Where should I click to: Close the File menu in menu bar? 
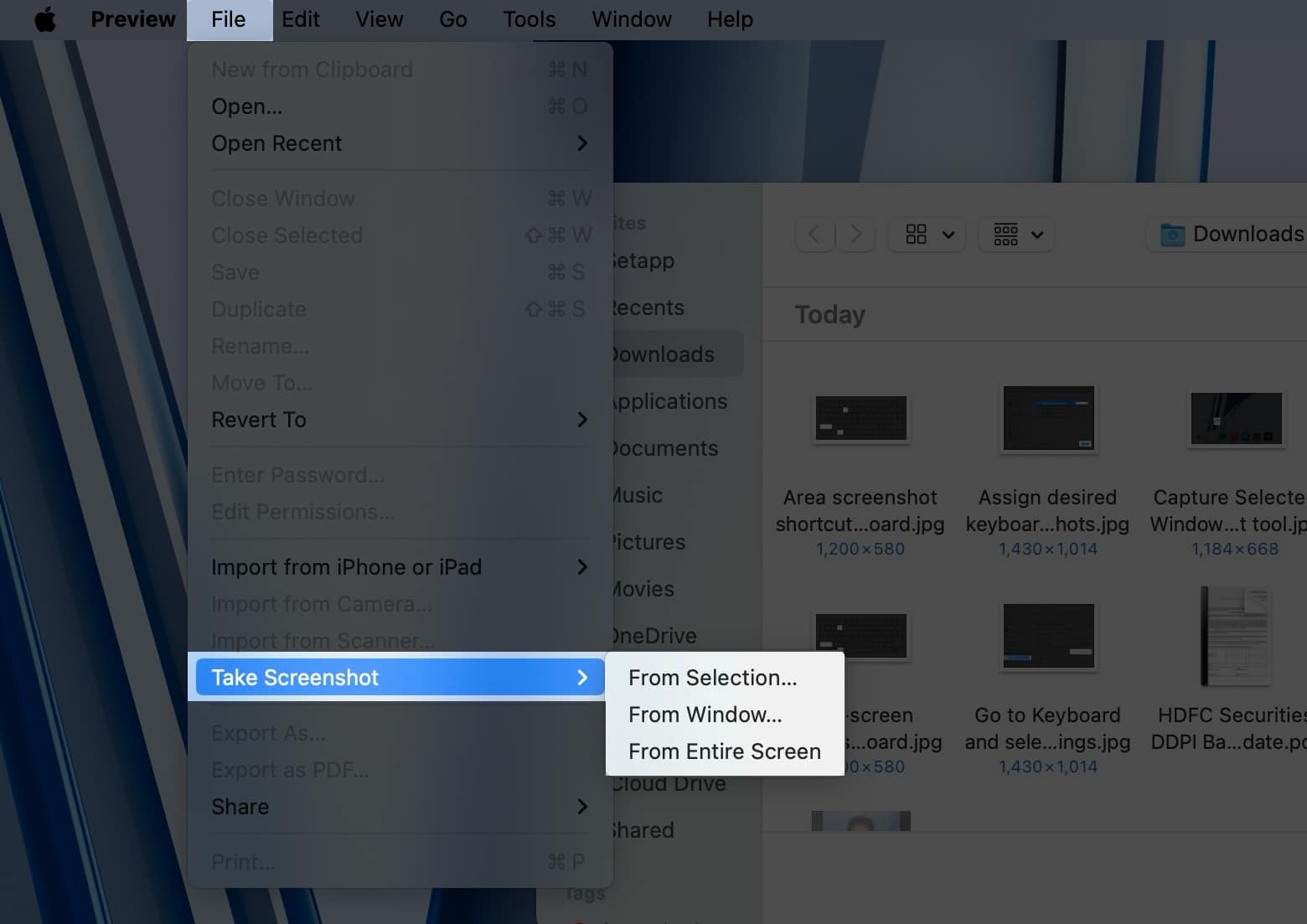pos(229,19)
